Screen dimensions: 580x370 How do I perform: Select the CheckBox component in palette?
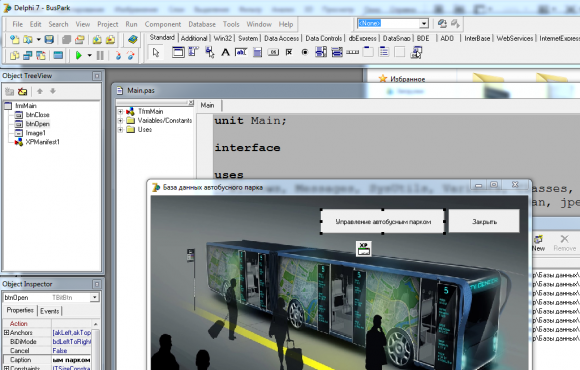pyautogui.click(x=289, y=53)
